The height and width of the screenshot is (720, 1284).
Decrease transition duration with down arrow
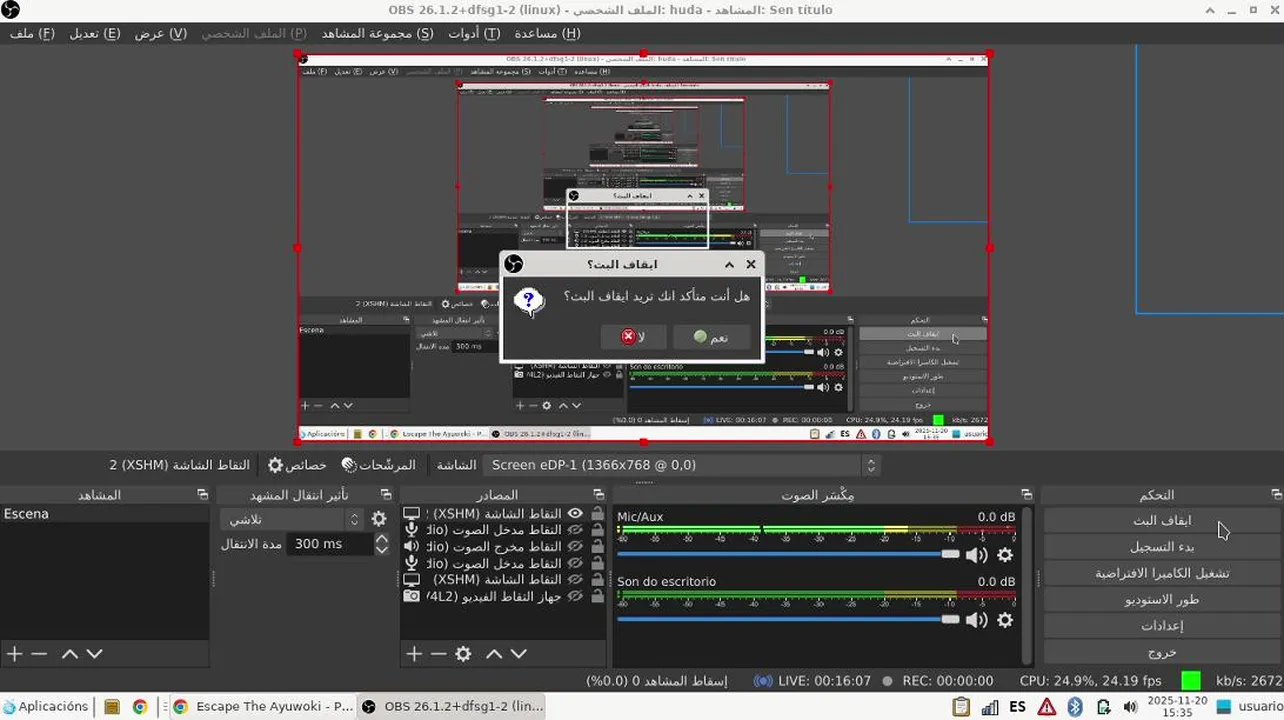(381, 550)
